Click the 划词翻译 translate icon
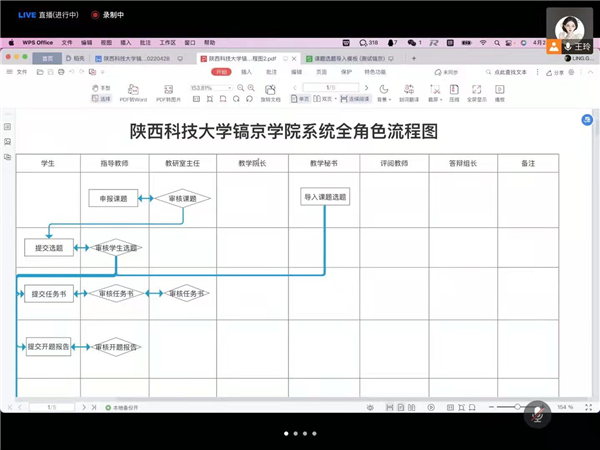 tap(410, 89)
